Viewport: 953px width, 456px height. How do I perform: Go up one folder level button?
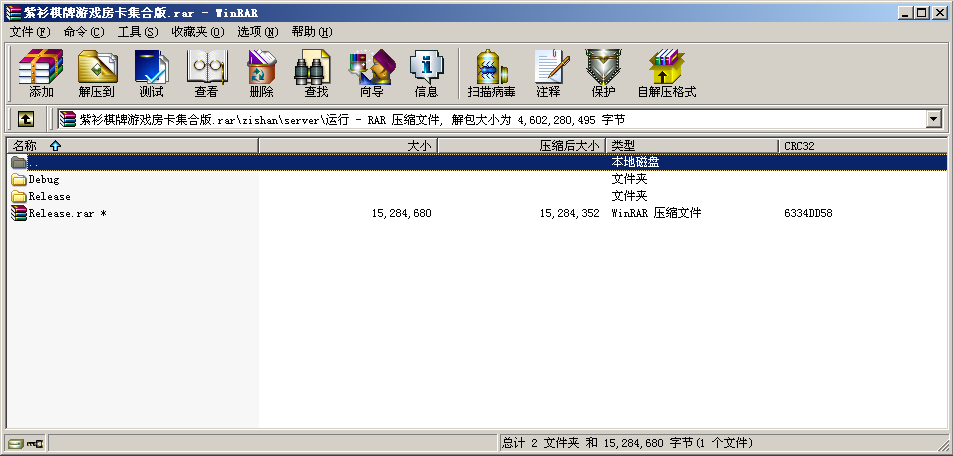tap(25, 119)
